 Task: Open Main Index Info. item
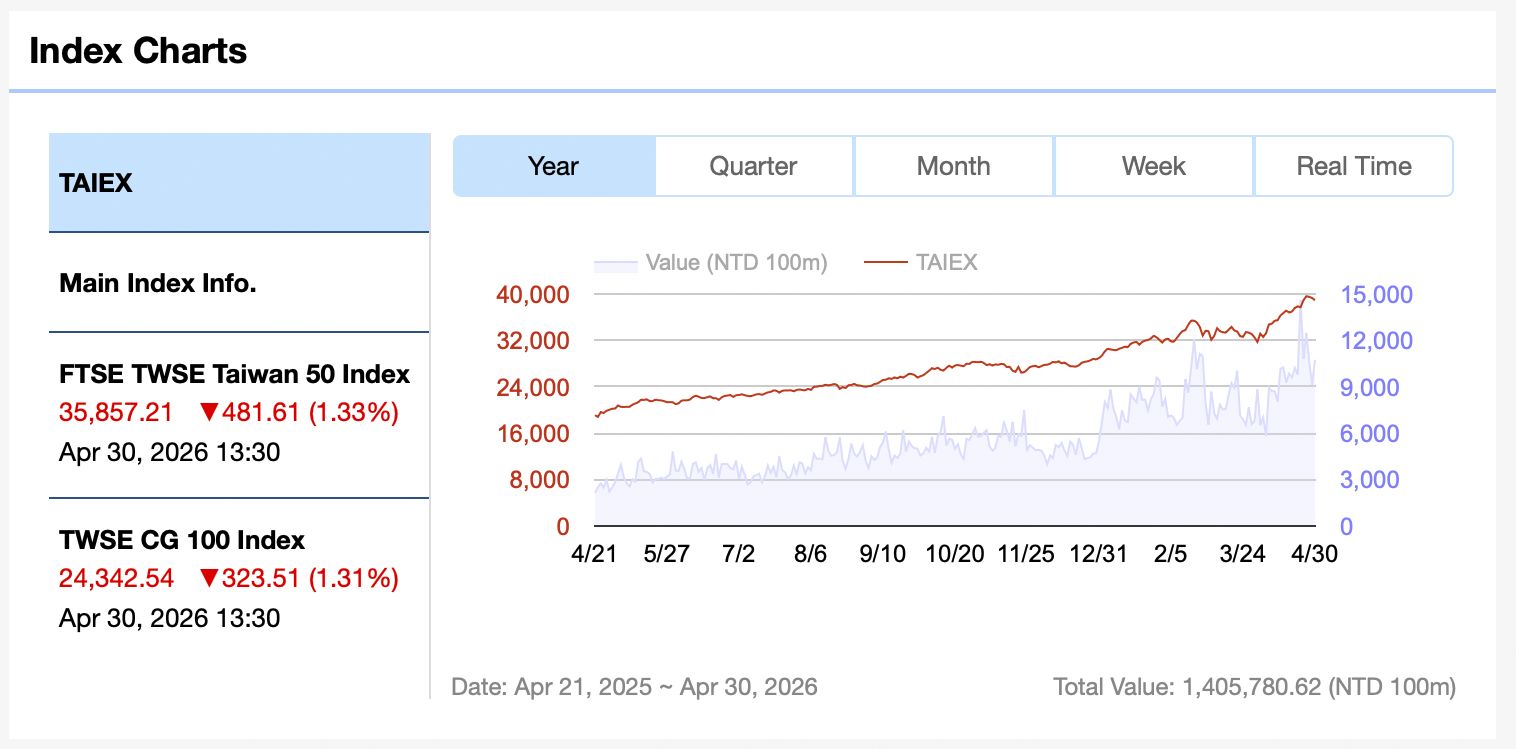point(239,283)
